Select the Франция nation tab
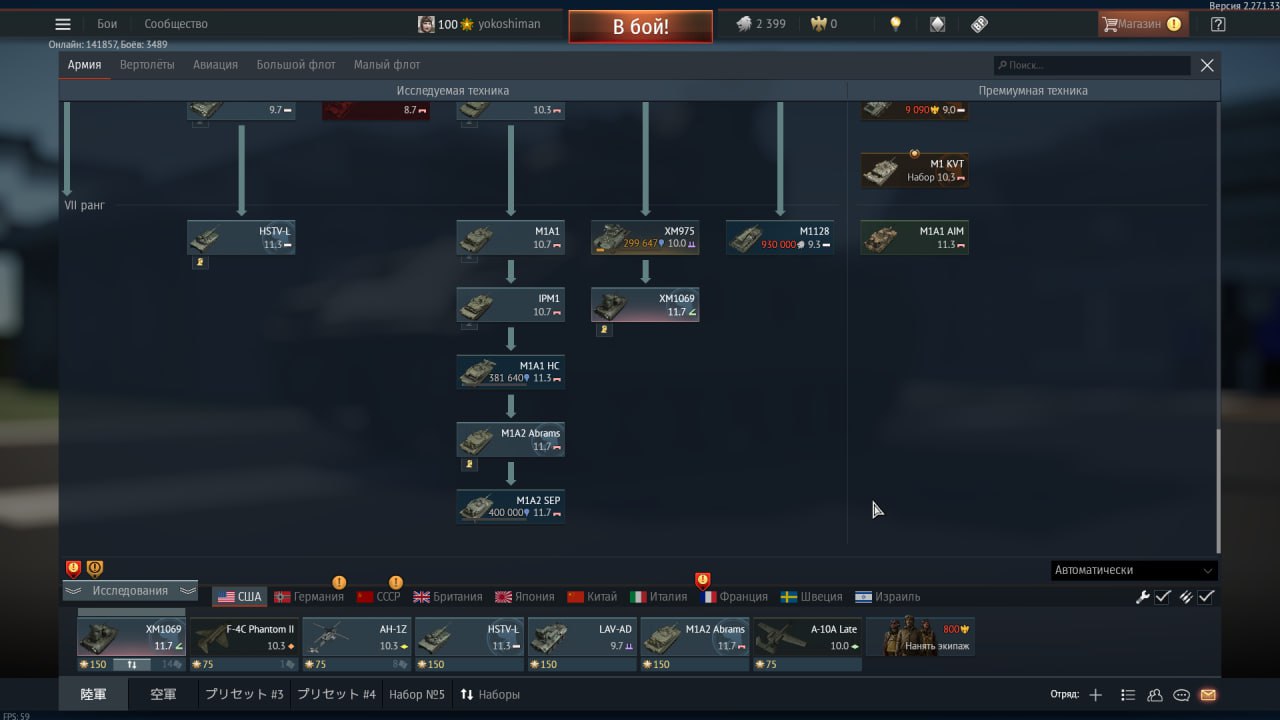The height and width of the screenshot is (720, 1280). (735, 597)
